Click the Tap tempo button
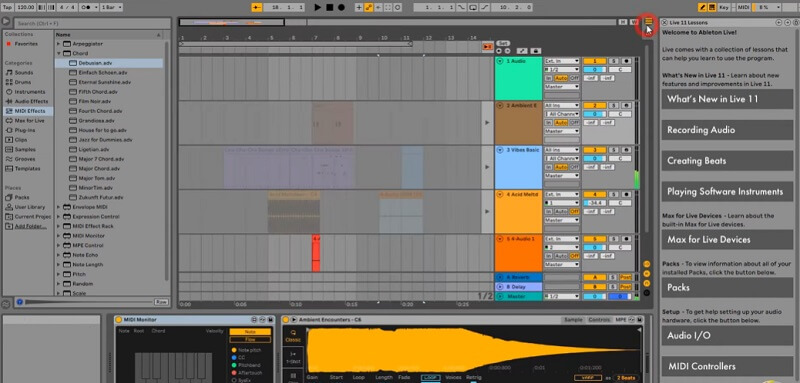This screenshot has height=383, width=800. click(x=7, y=7)
